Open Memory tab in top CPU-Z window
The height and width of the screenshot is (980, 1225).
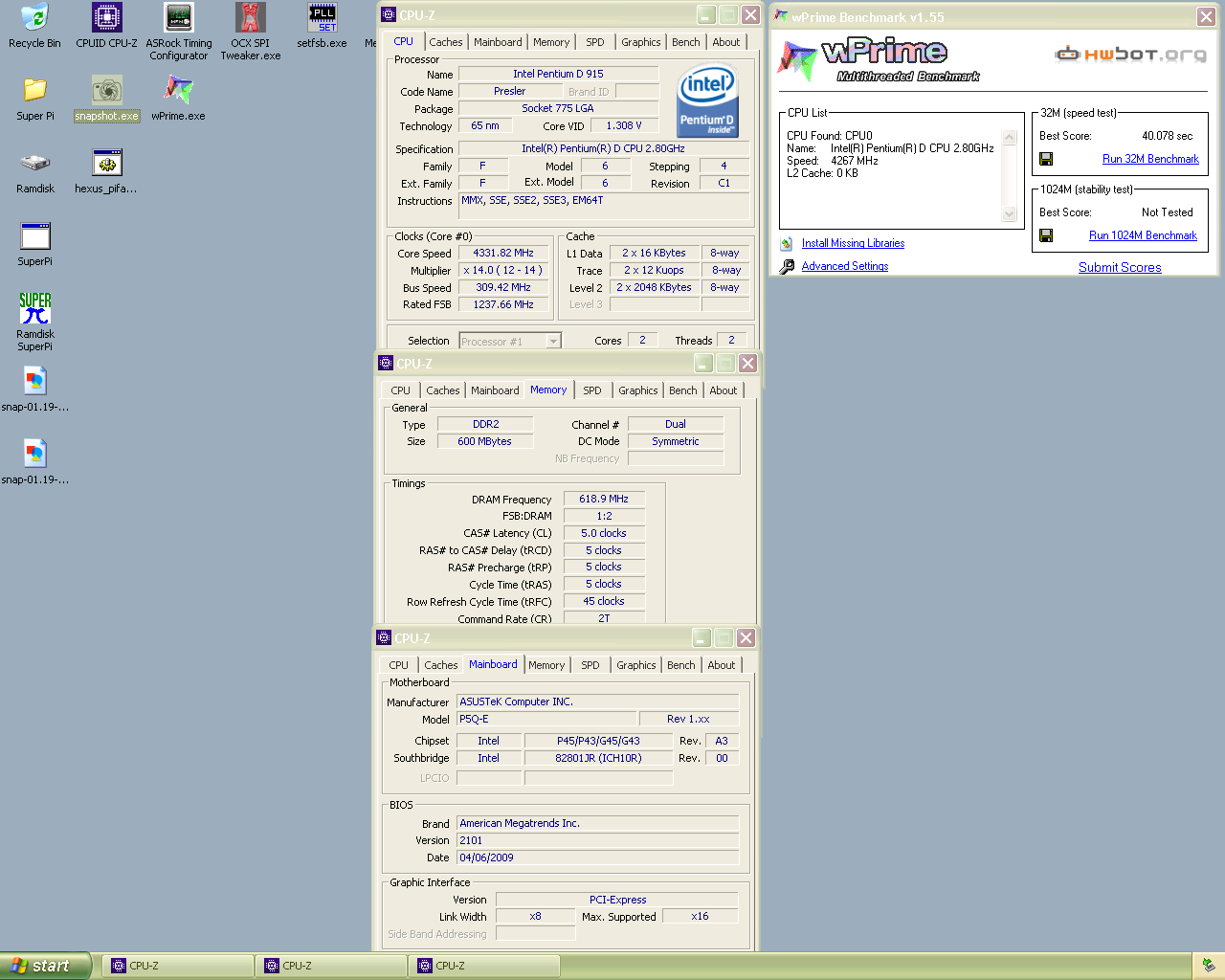coord(551,42)
